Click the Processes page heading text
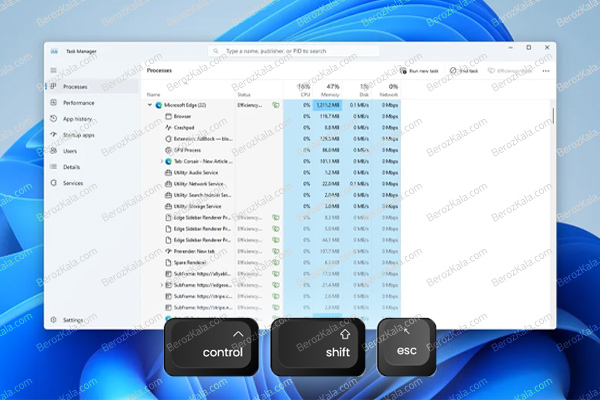 pyautogui.click(x=159, y=70)
